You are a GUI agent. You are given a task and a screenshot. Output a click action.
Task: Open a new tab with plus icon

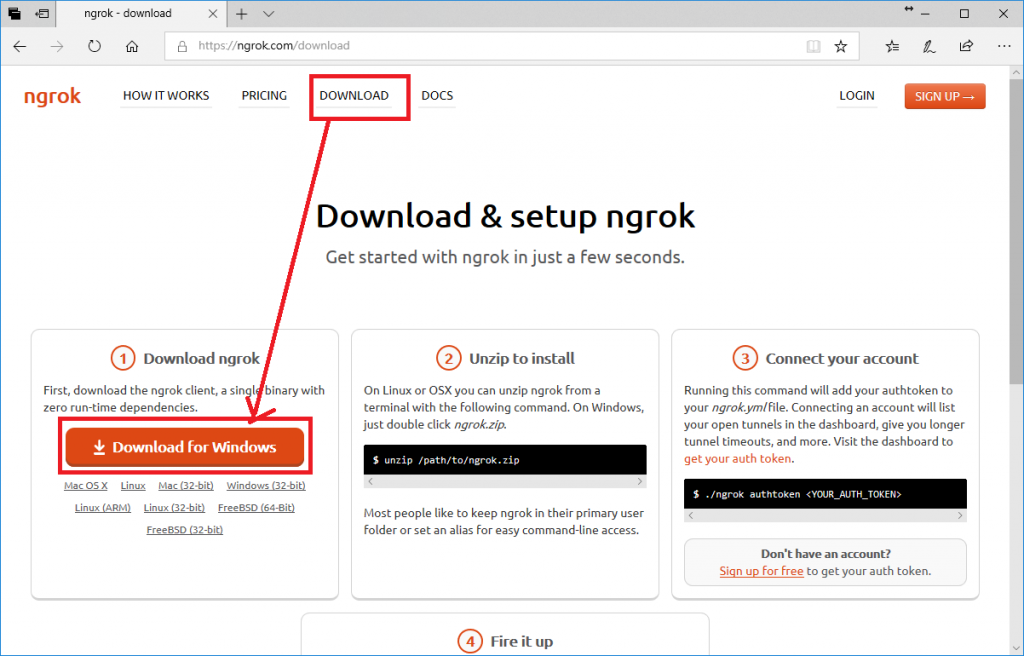pos(242,14)
